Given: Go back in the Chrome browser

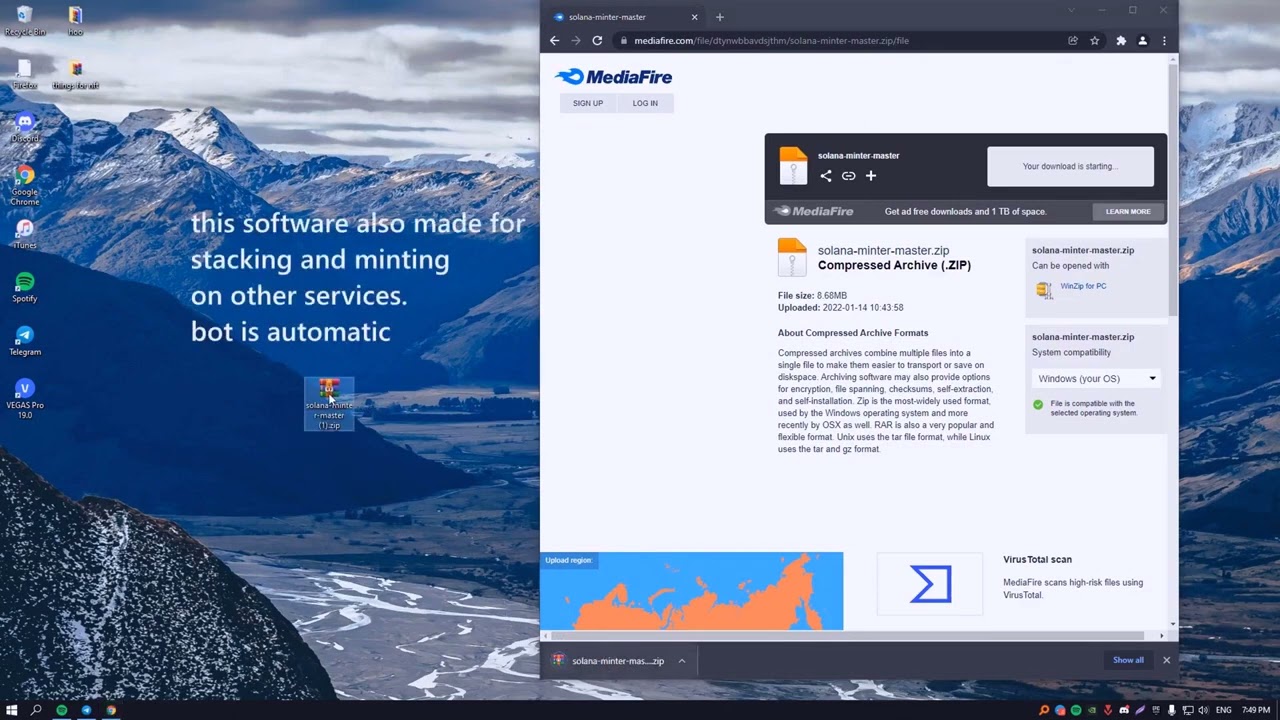Looking at the screenshot, I should click(x=555, y=41).
